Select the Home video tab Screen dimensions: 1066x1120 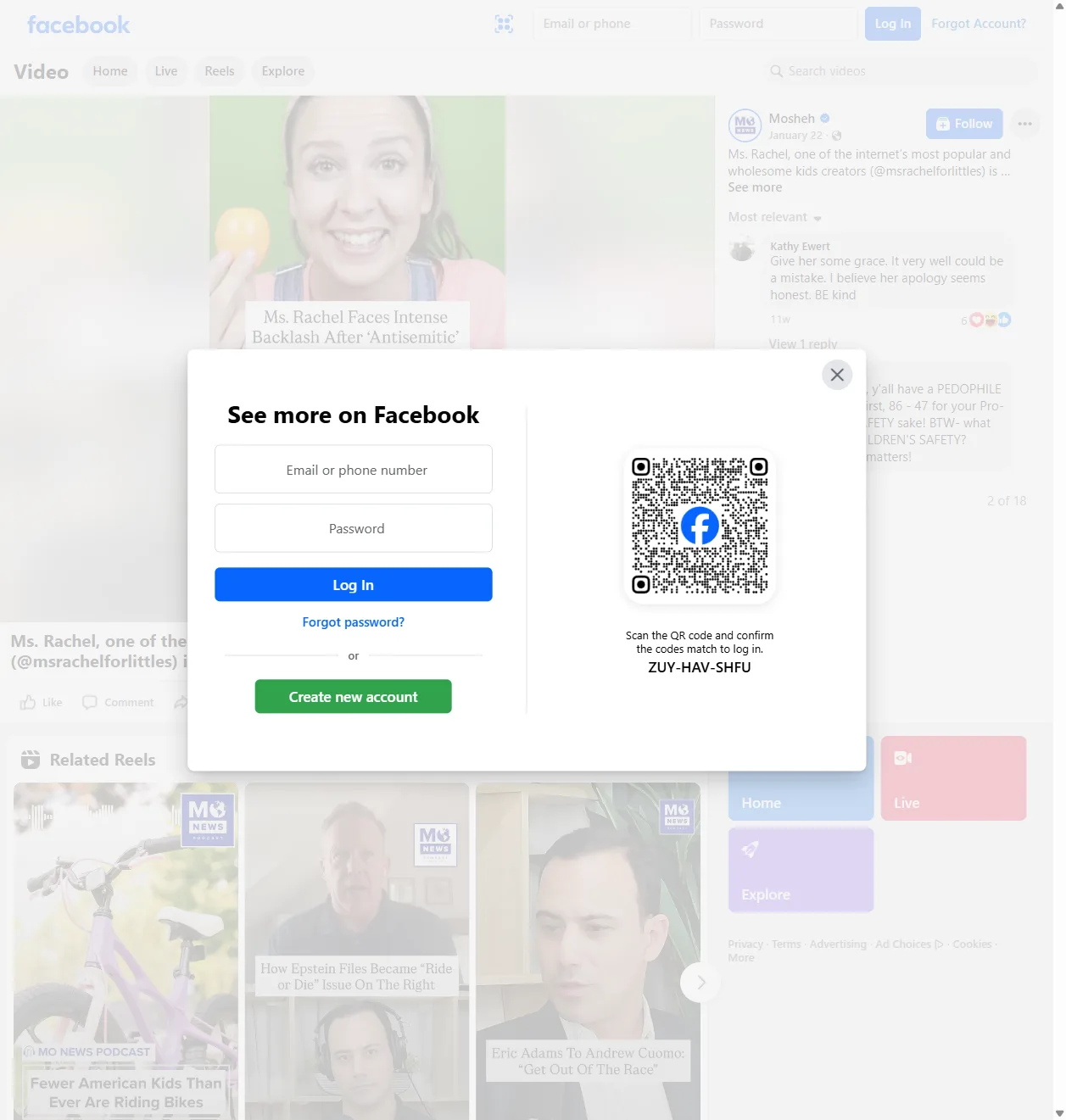[110, 71]
